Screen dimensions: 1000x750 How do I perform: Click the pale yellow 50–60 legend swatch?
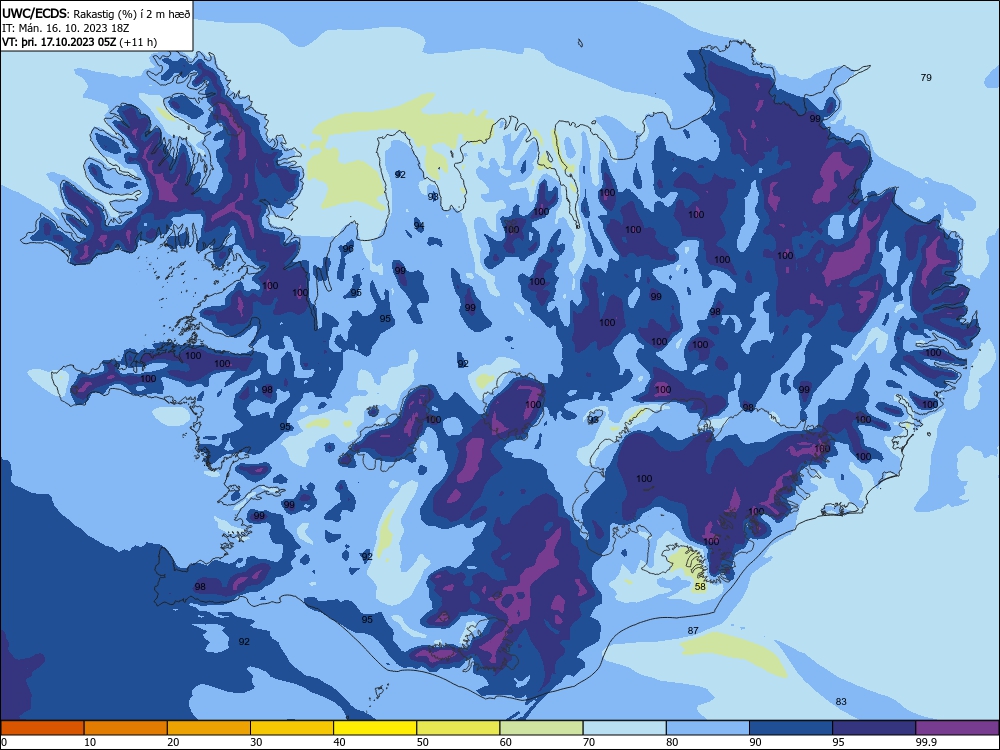[458, 728]
